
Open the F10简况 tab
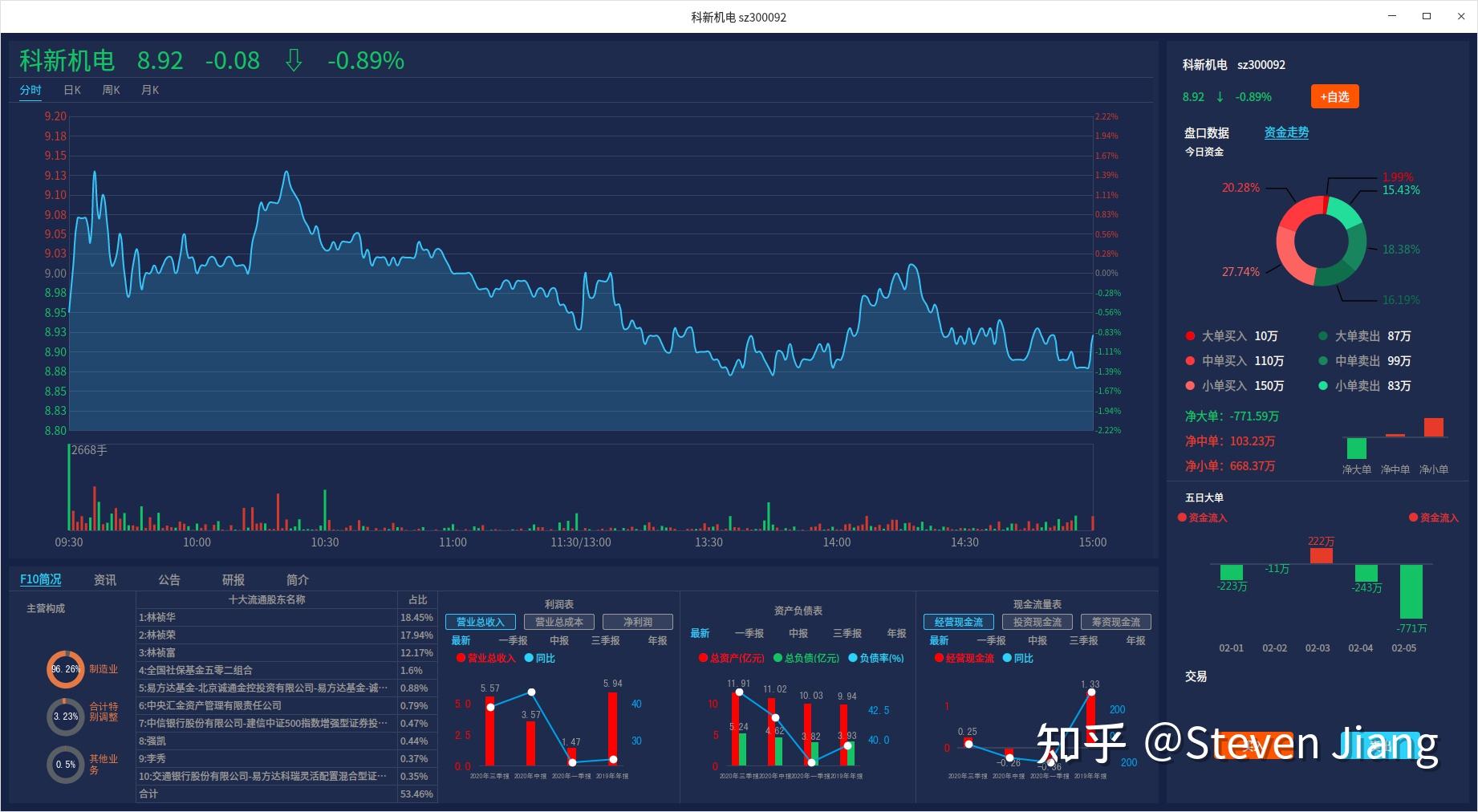click(x=40, y=579)
